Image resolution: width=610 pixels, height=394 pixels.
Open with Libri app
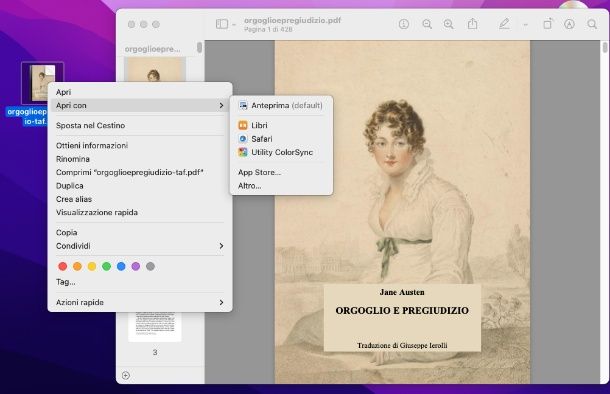(281, 125)
